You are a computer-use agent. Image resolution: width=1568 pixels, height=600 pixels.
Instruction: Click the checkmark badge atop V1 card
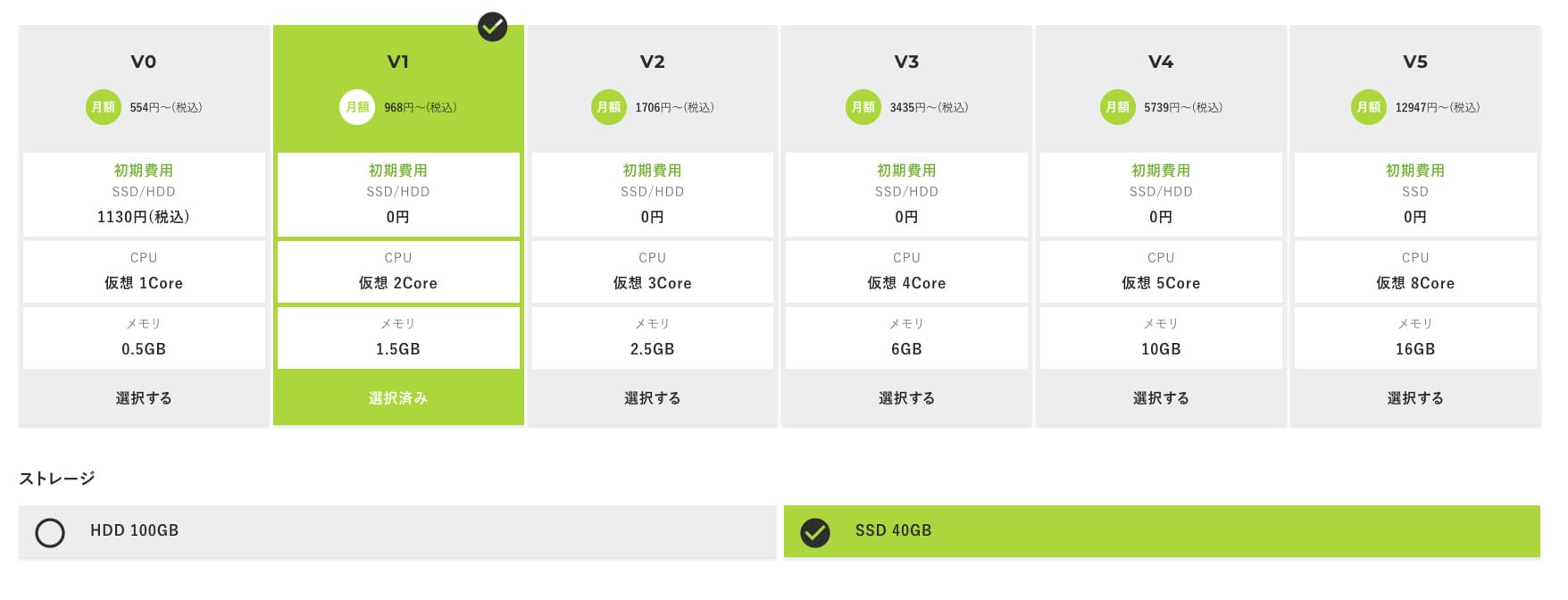click(492, 27)
